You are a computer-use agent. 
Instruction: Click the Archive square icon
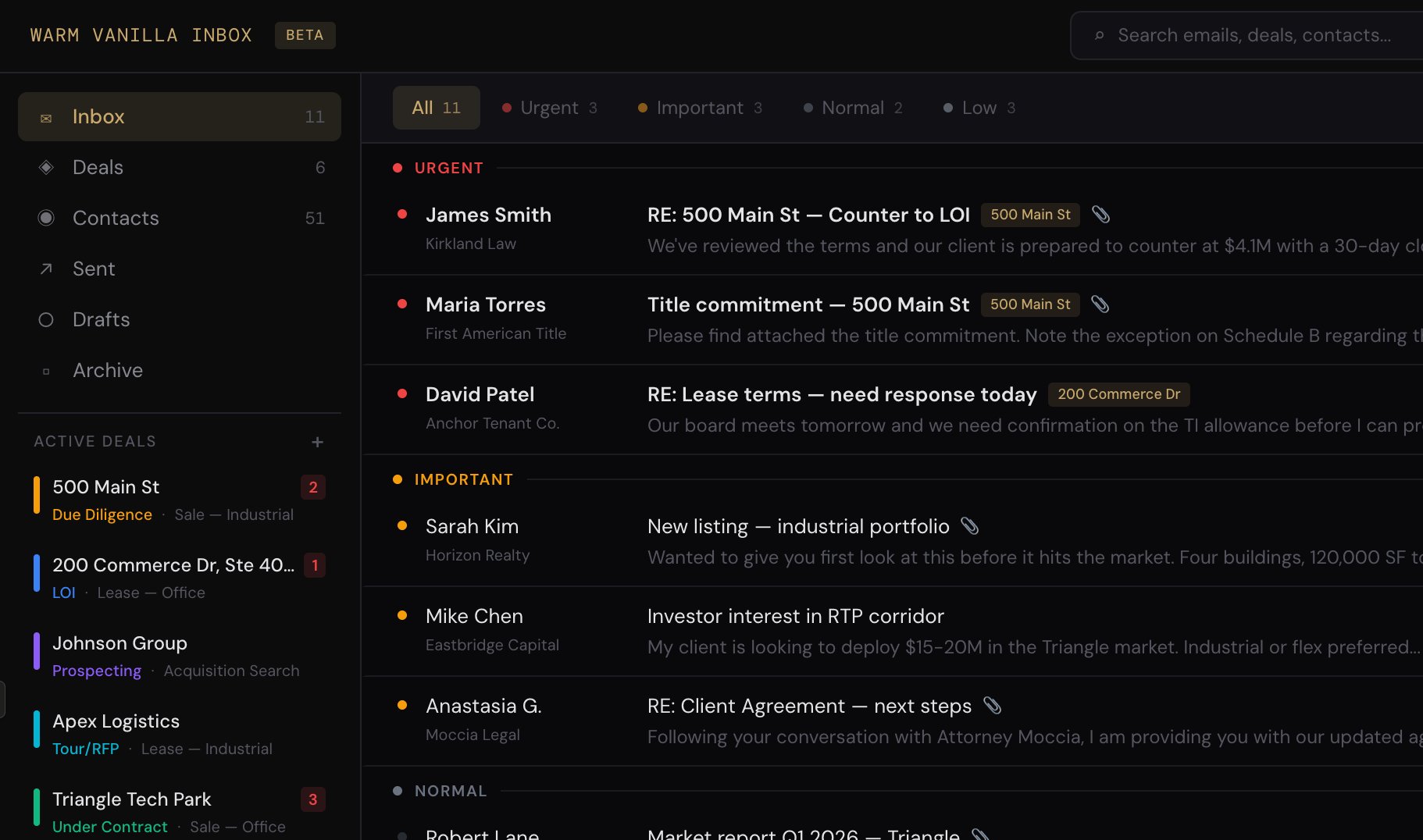tap(46, 372)
